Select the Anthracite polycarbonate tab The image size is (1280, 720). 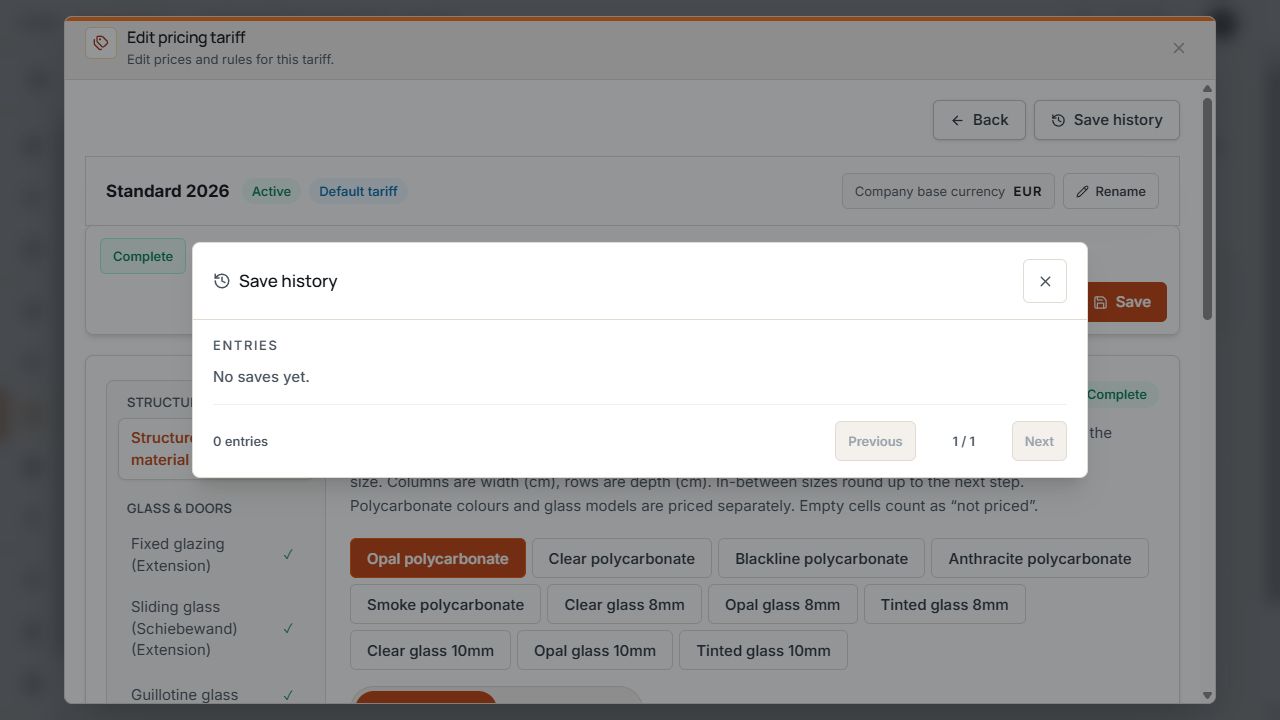tap(1040, 558)
